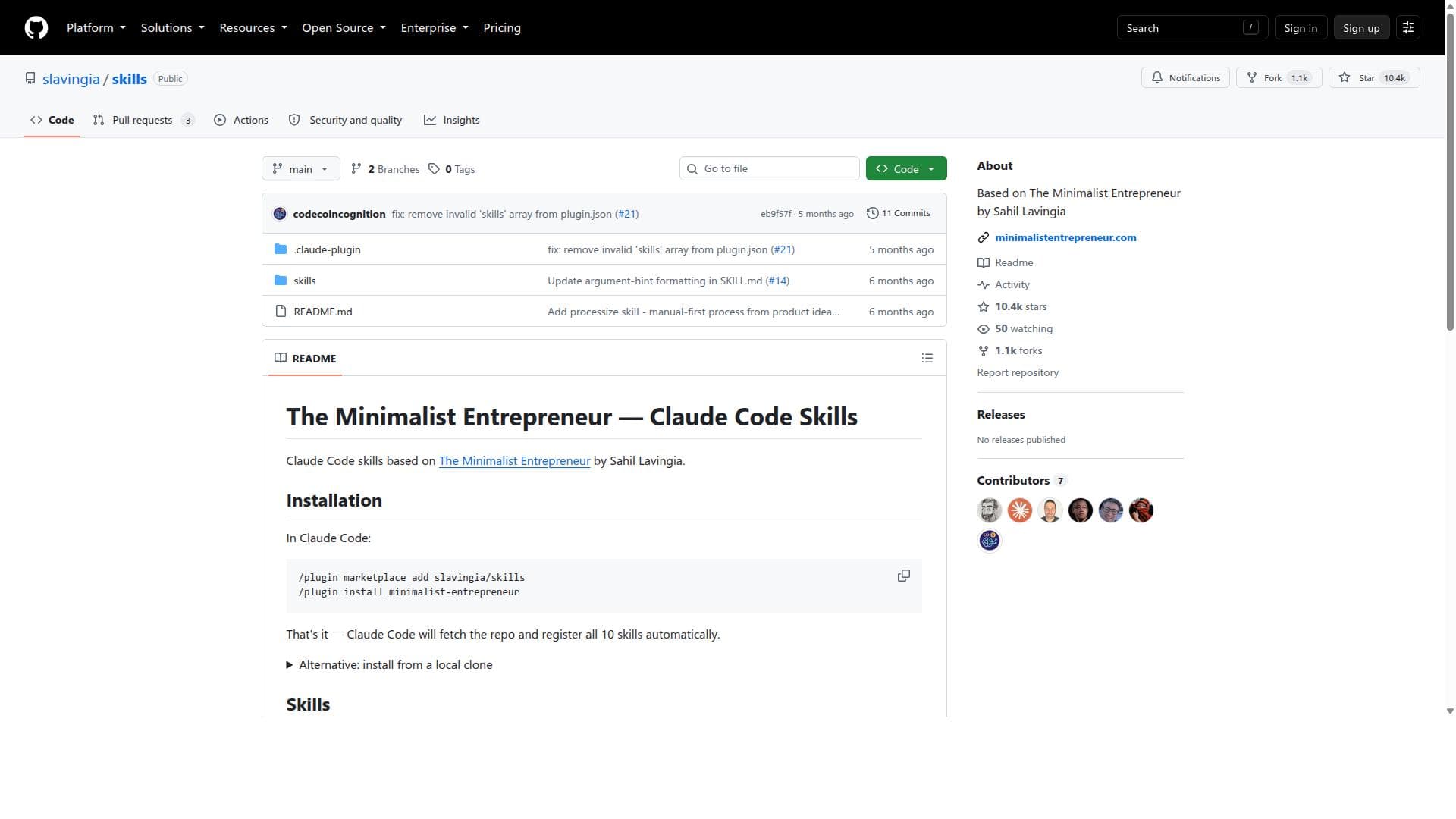View the 11 Commits history

pyautogui.click(x=899, y=214)
